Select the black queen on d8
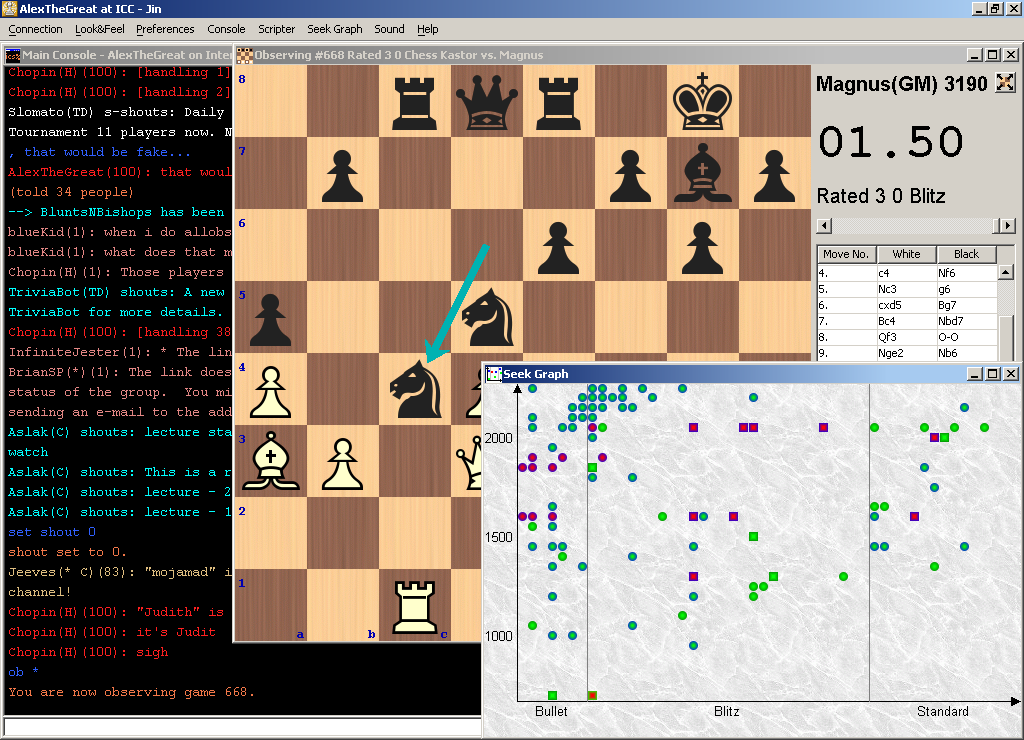 tap(487, 101)
